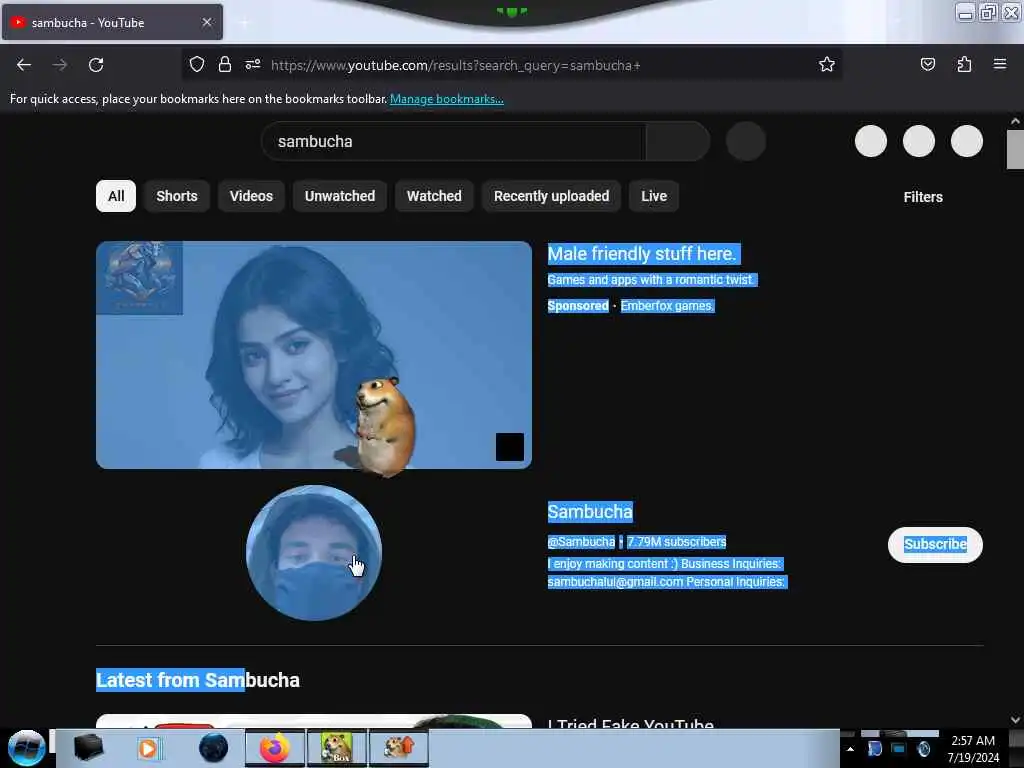Click the 7.79M subscribers text
This screenshot has width=1024, height=768.
[x=677, y=541]
